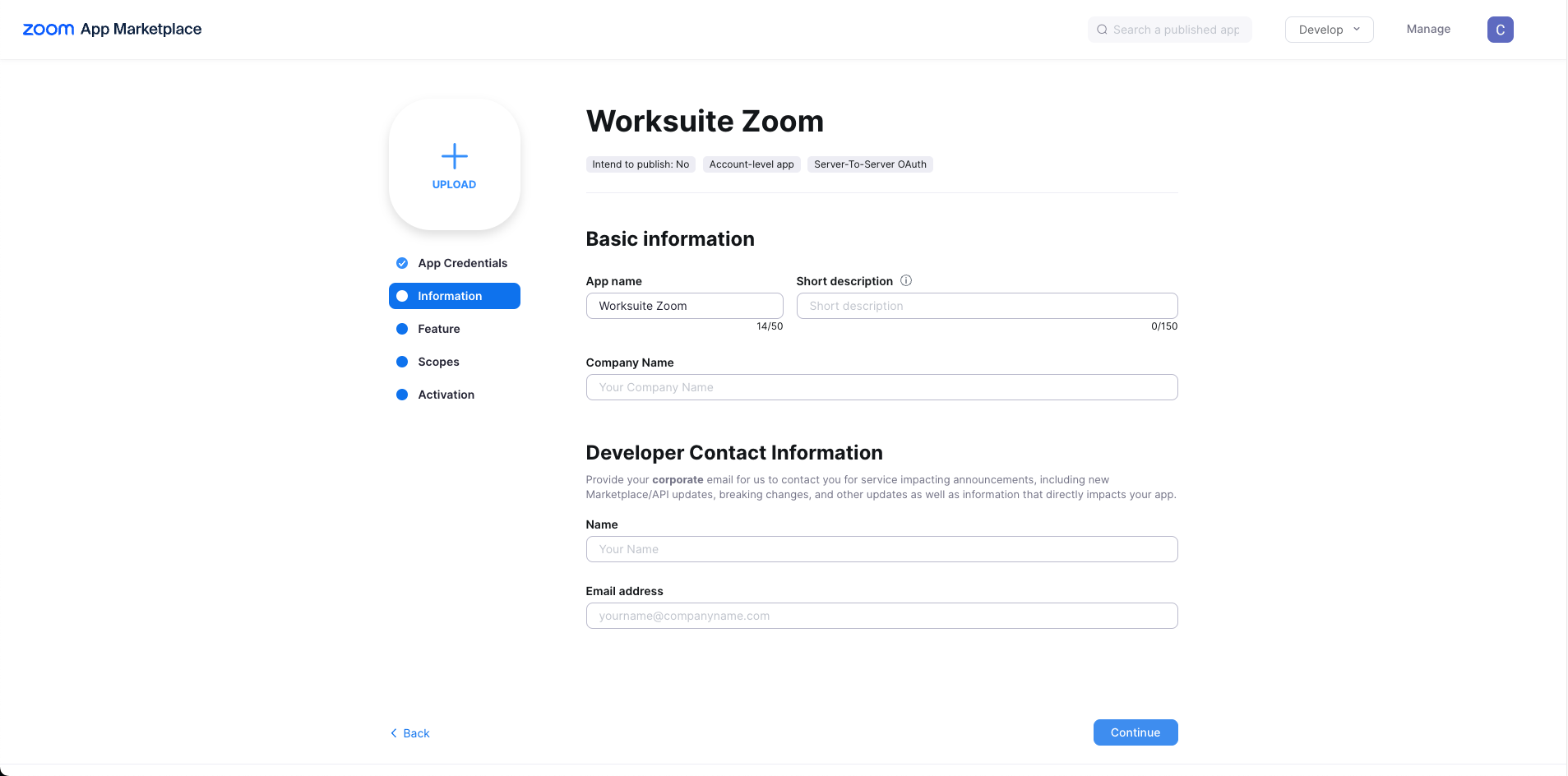Viewport: 1568px width, 776px height.
Task: Click the Developer Contact Information heading
Action: point(734,453)
